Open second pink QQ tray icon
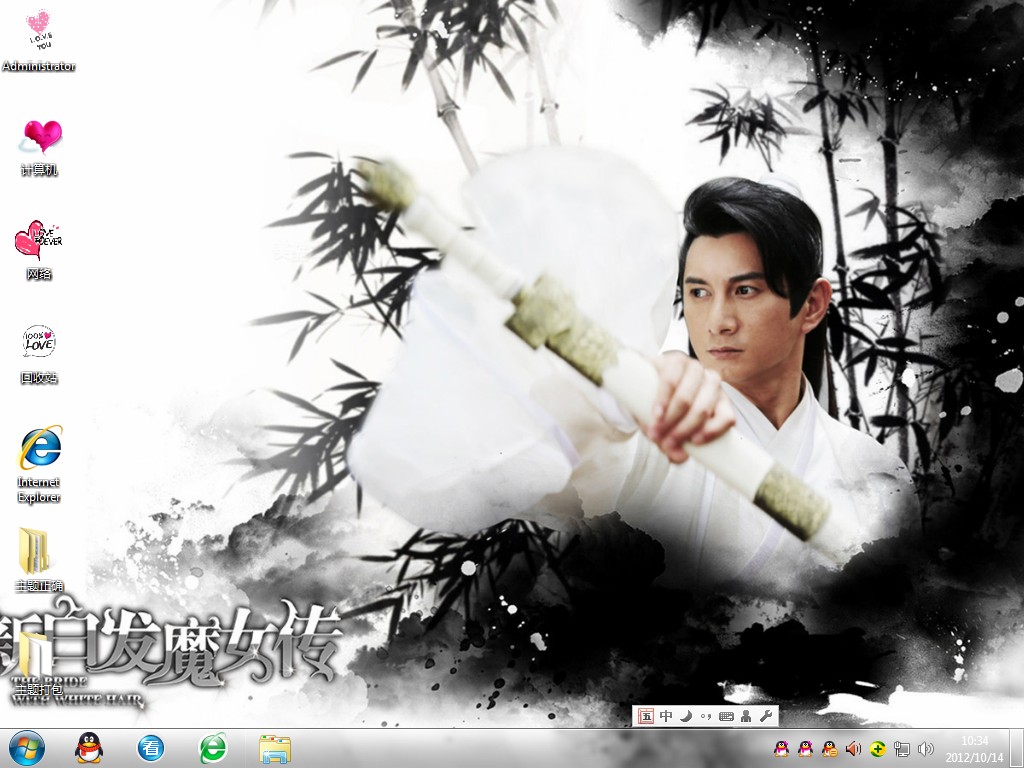The width and height of the screenshot is (1024, 768). point(805,748)
